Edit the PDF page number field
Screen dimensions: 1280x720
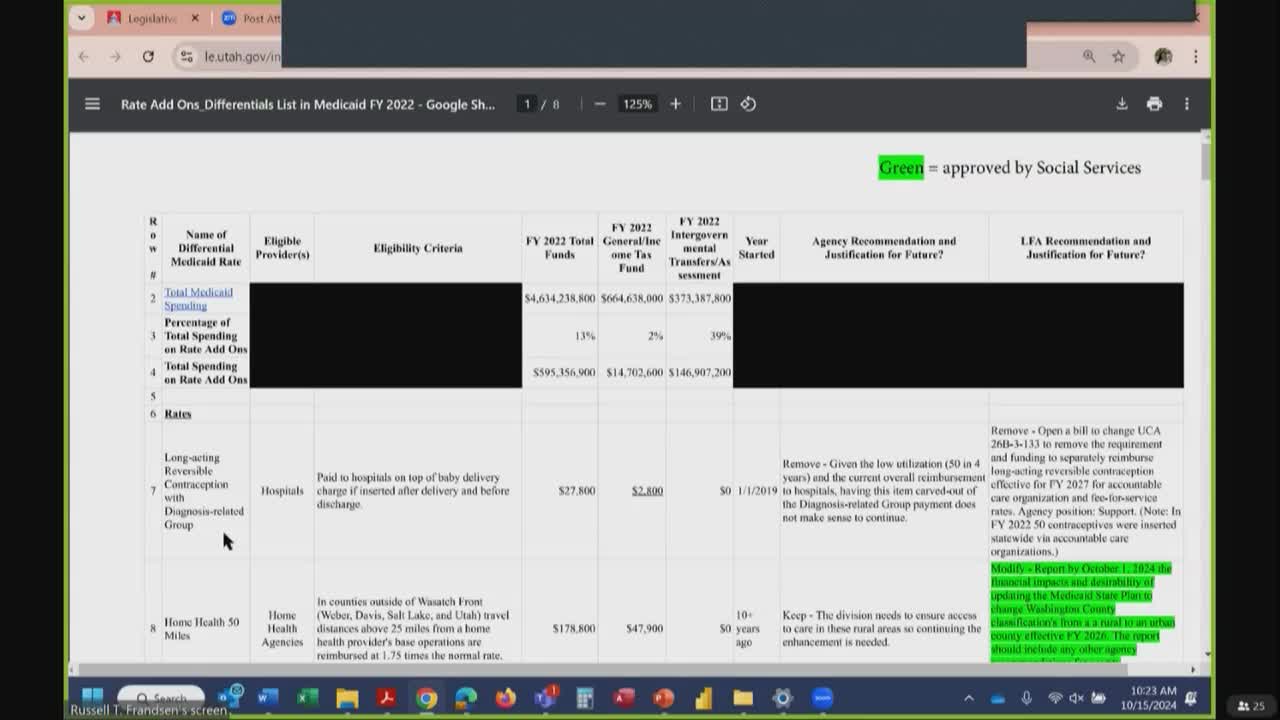(x=527, y=104)
